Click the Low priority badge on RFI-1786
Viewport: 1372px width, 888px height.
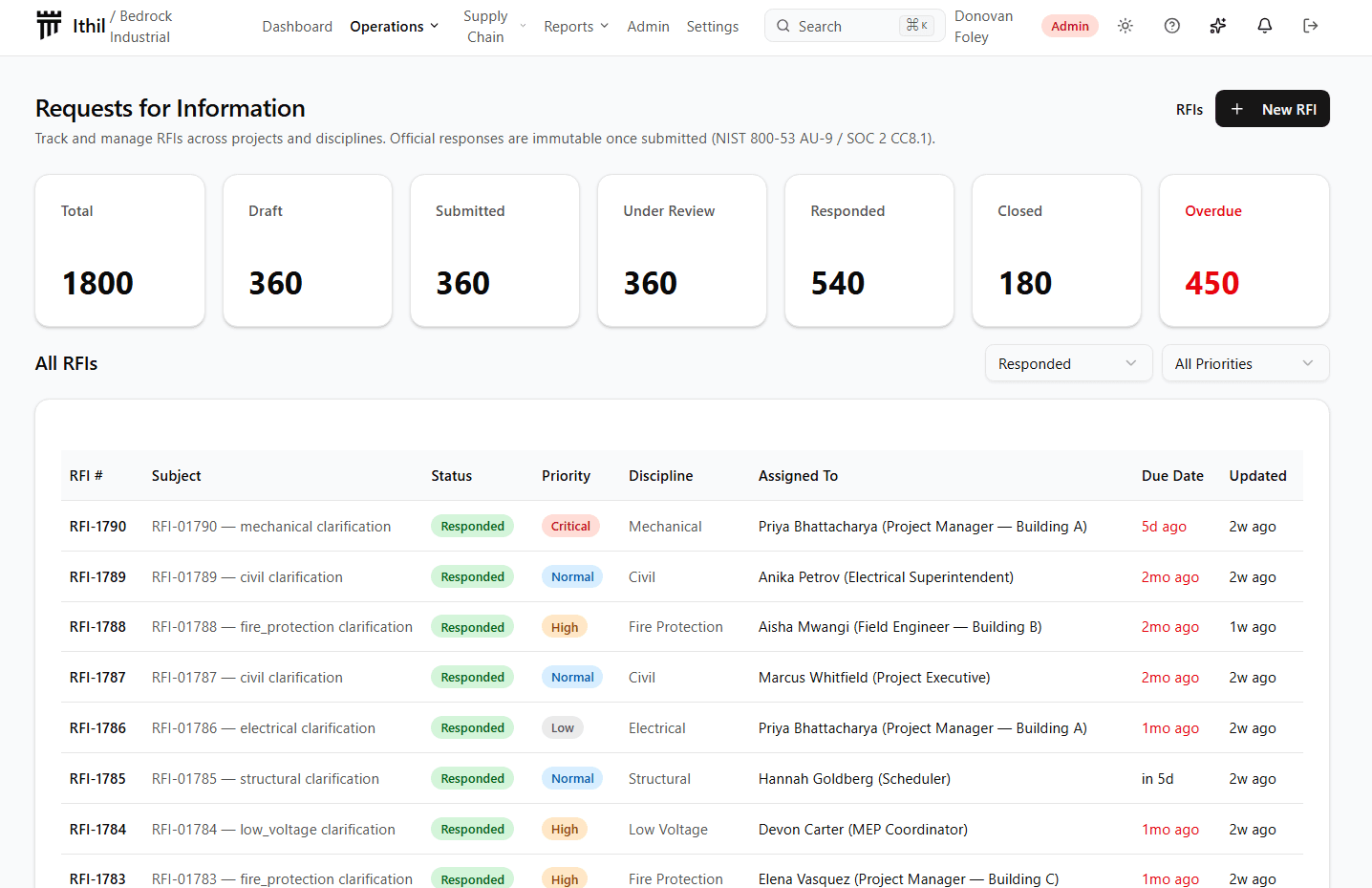(563, 728)
